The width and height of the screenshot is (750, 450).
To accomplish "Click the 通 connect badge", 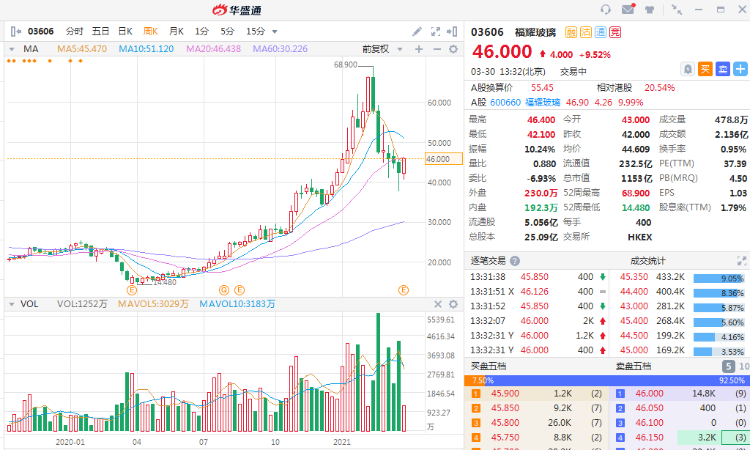I will (601, 32).
